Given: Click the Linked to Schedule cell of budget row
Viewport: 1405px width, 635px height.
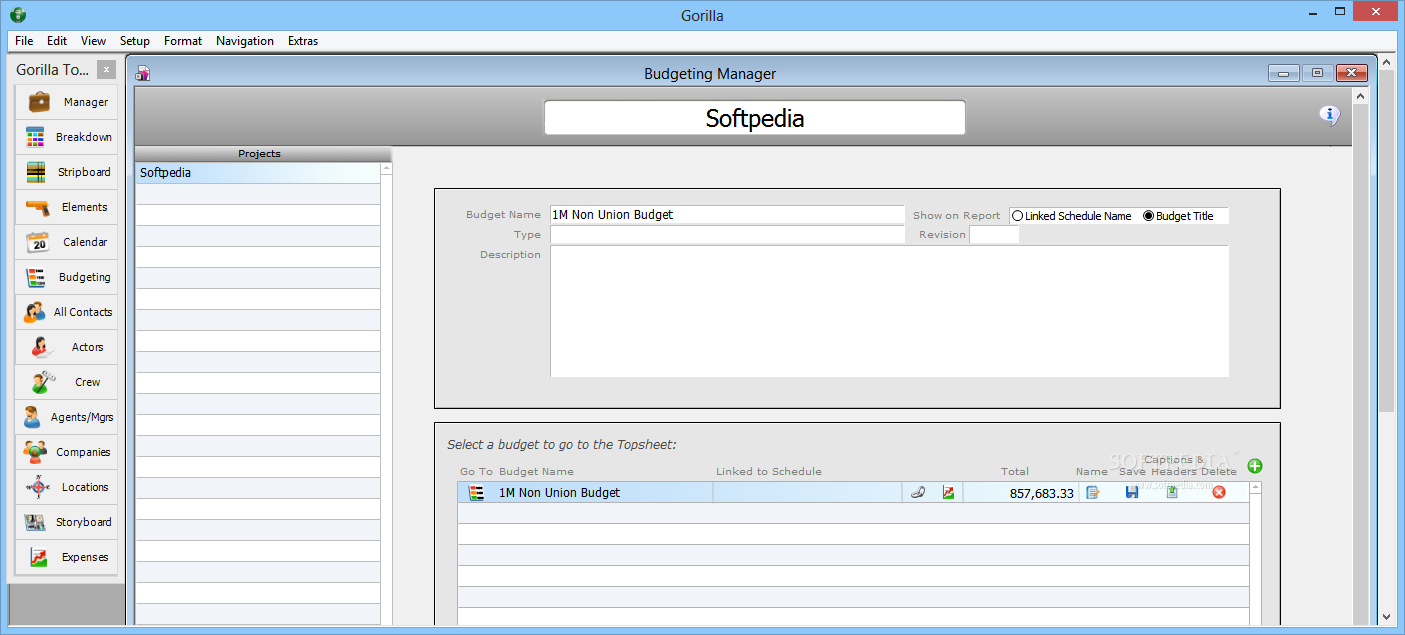Looking at the screenshot, I should (x=808, y=492).
